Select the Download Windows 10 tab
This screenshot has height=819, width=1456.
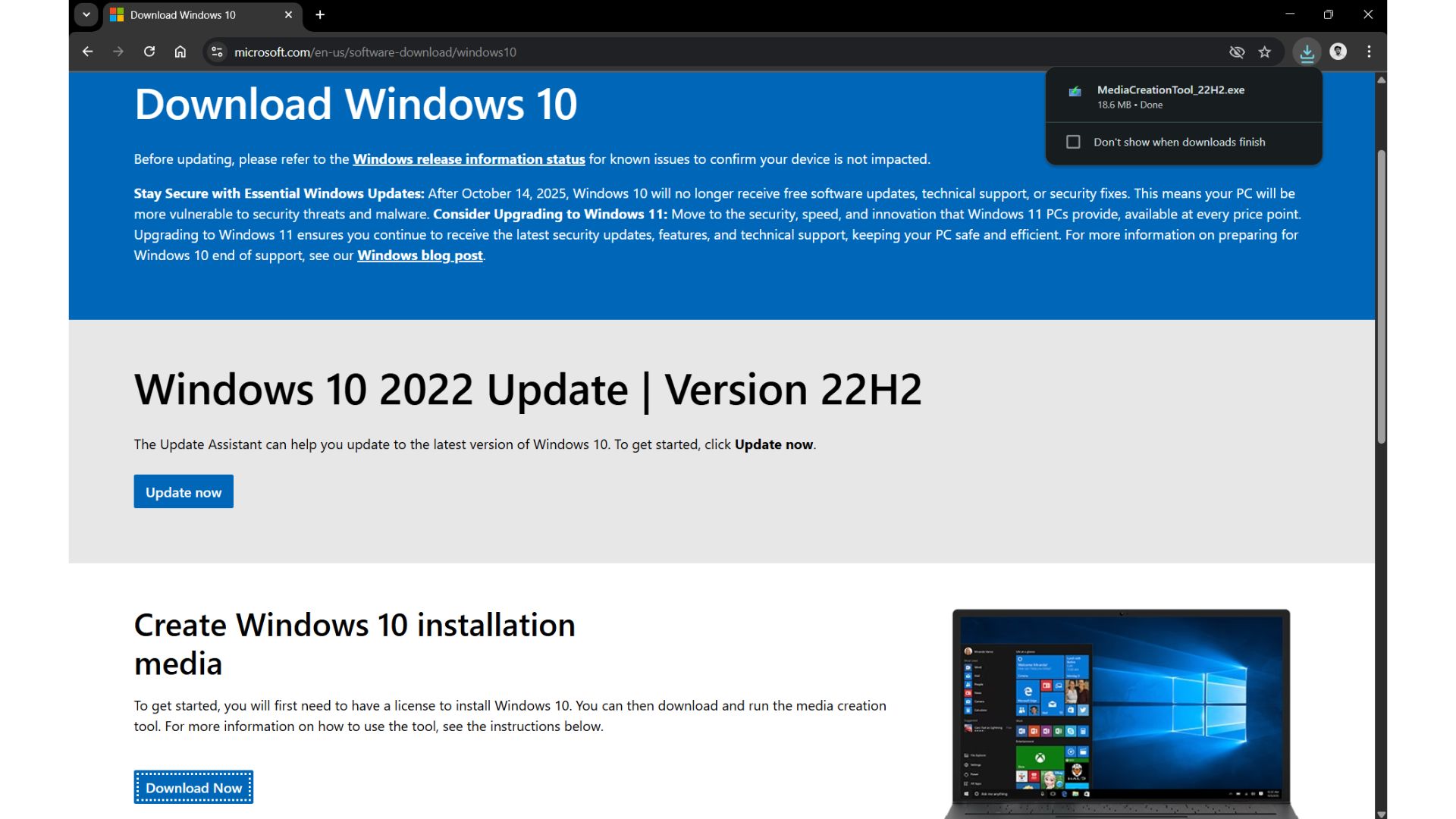coord(202,15)
